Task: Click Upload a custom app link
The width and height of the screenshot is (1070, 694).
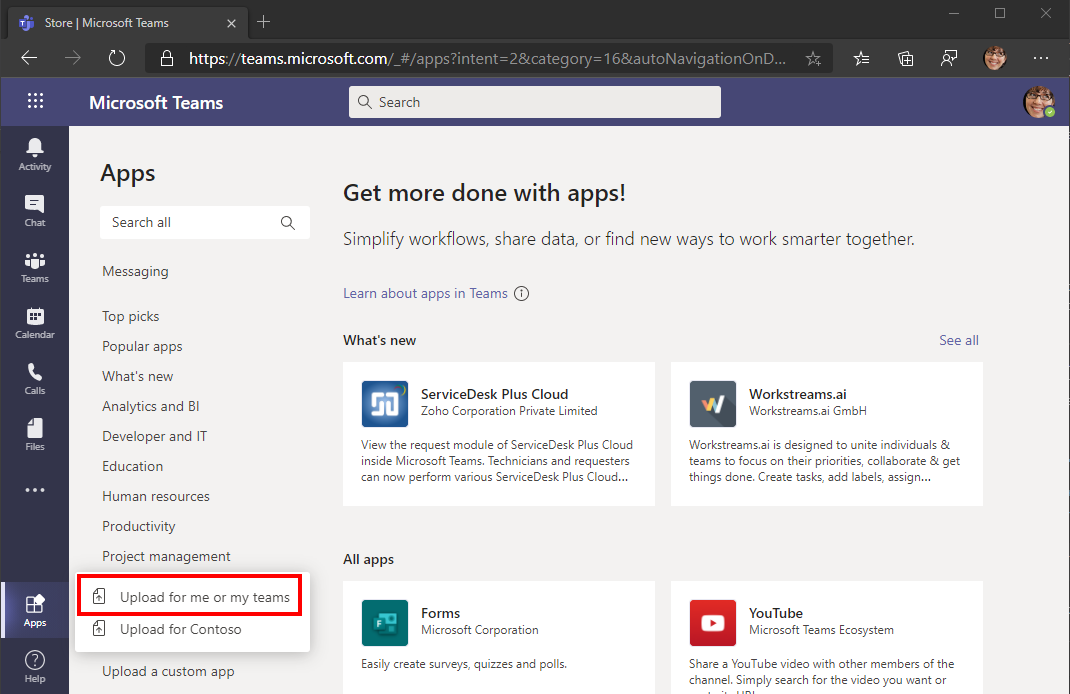Action: coord(168,671)
